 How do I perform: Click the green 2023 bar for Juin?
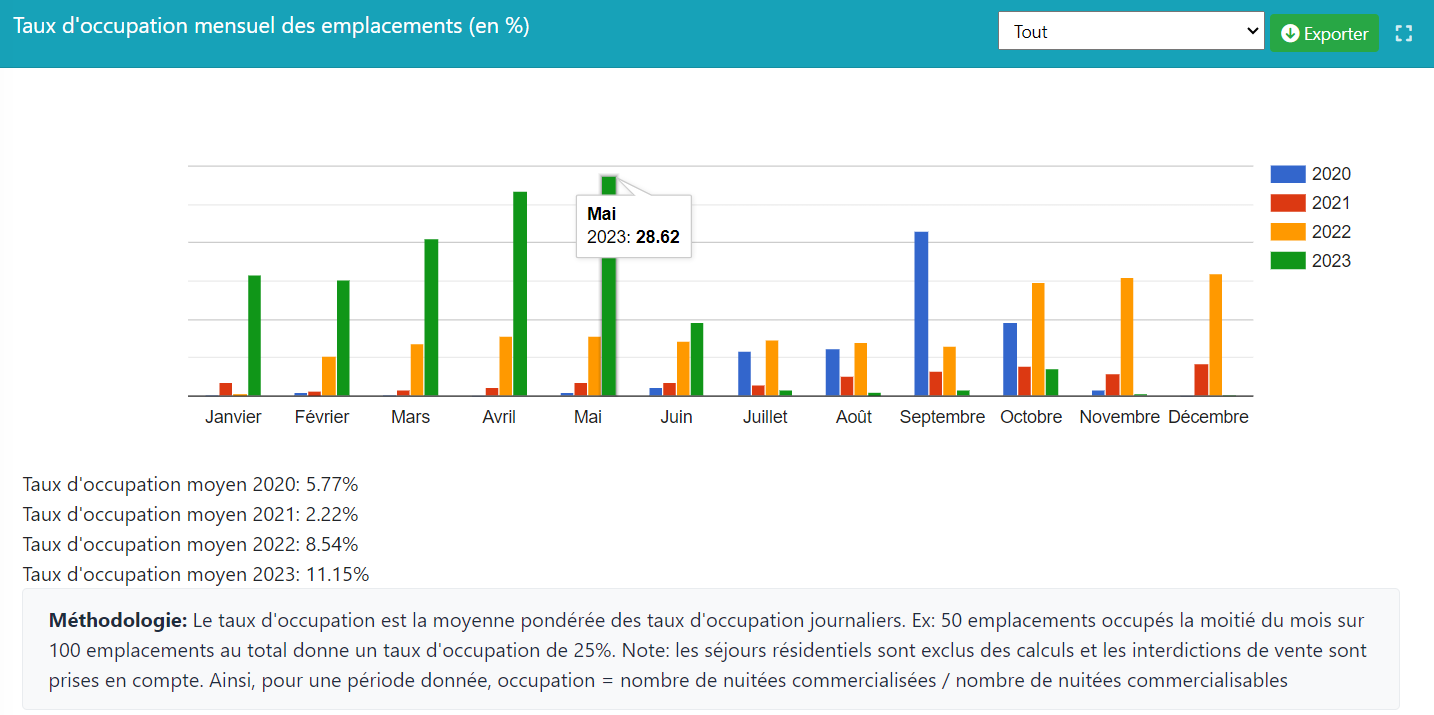[697, 359]
